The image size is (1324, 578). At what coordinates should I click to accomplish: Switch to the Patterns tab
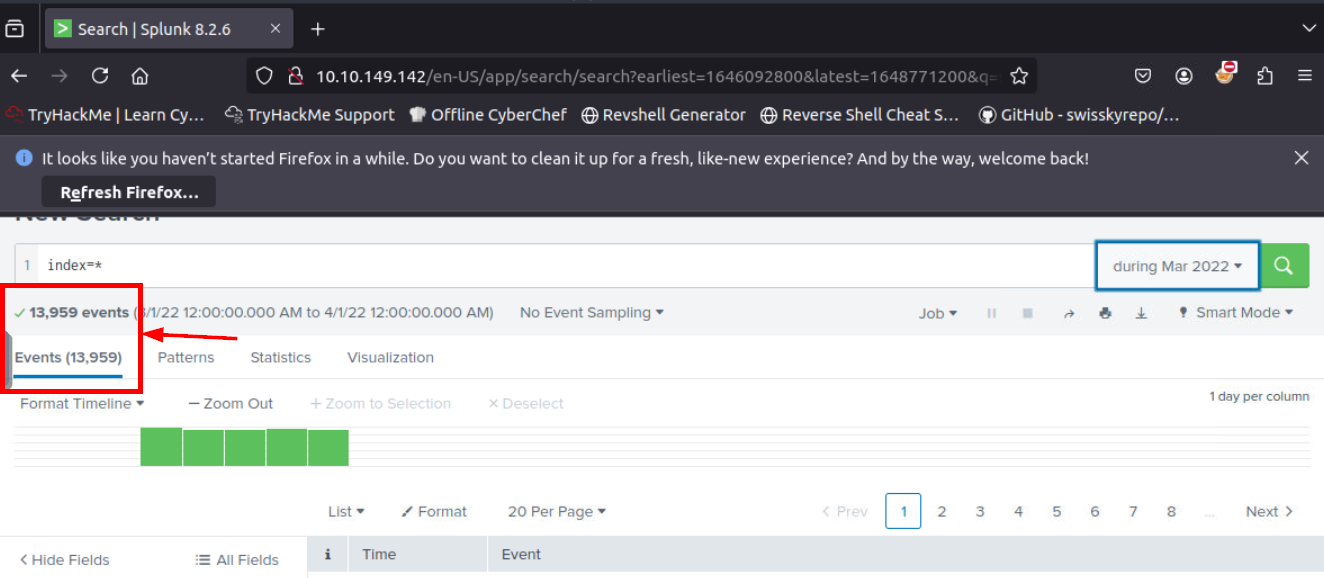click(x=186, y=357)
